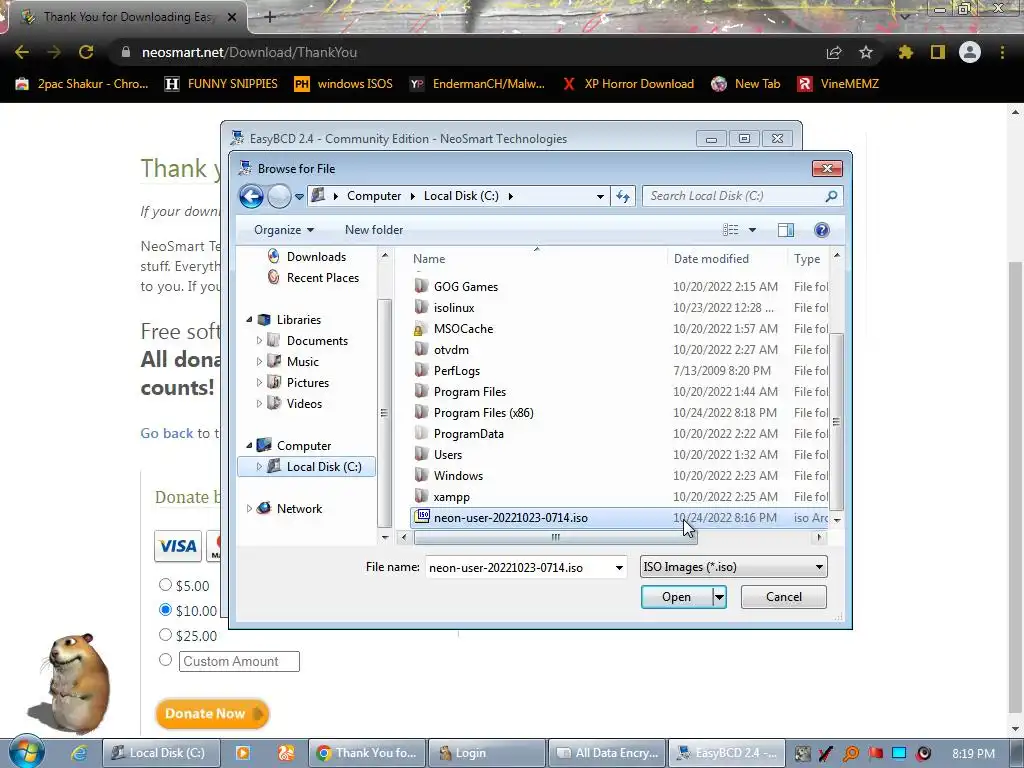Open the Chrome profile avatar
Viewport: 1024px width, 768px height.
(970, 52)
